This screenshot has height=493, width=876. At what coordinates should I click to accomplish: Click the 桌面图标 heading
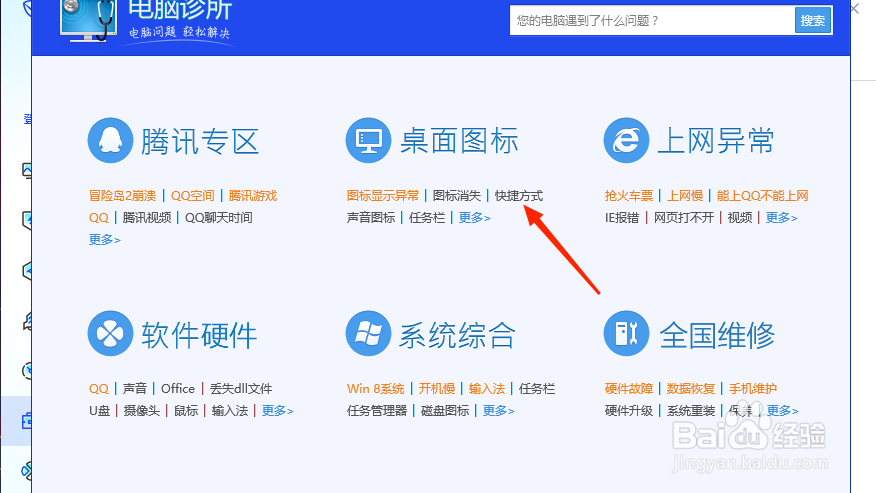(x=459, y=141)
